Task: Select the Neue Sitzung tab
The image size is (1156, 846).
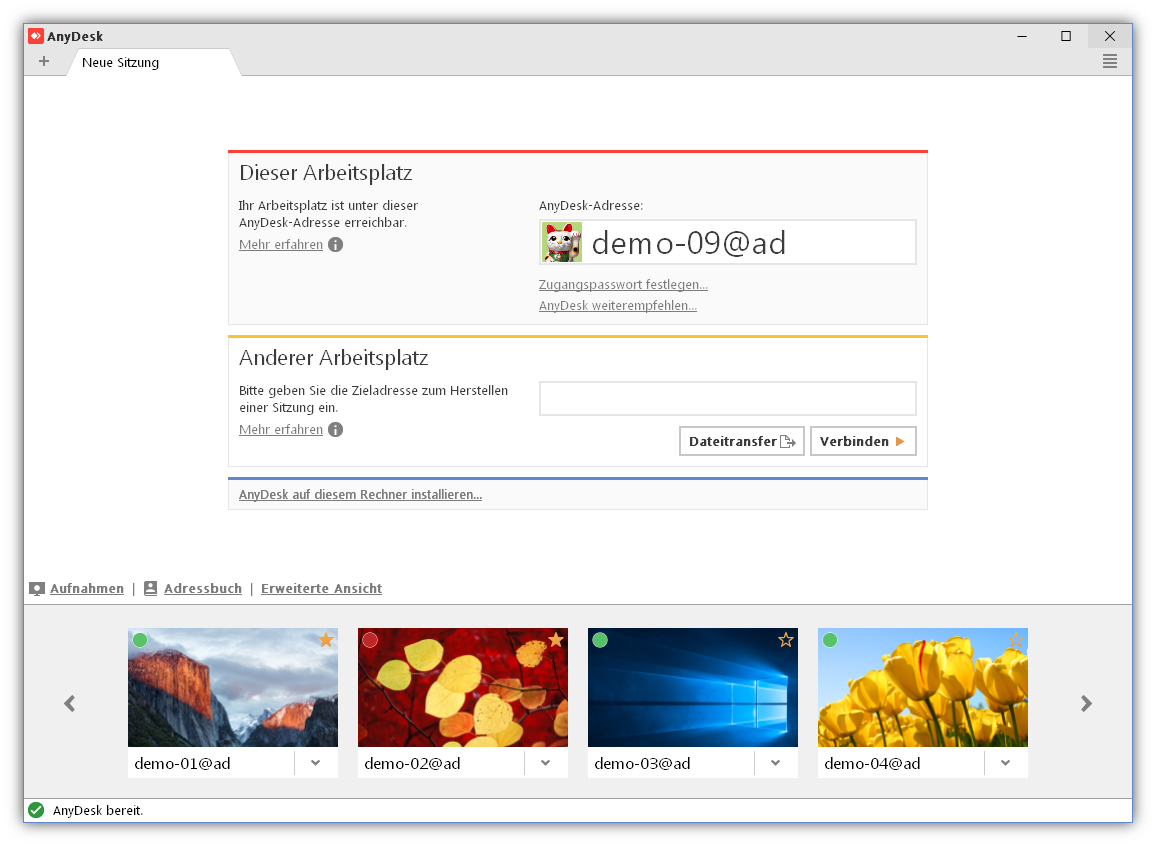Action: click(121, 63)
